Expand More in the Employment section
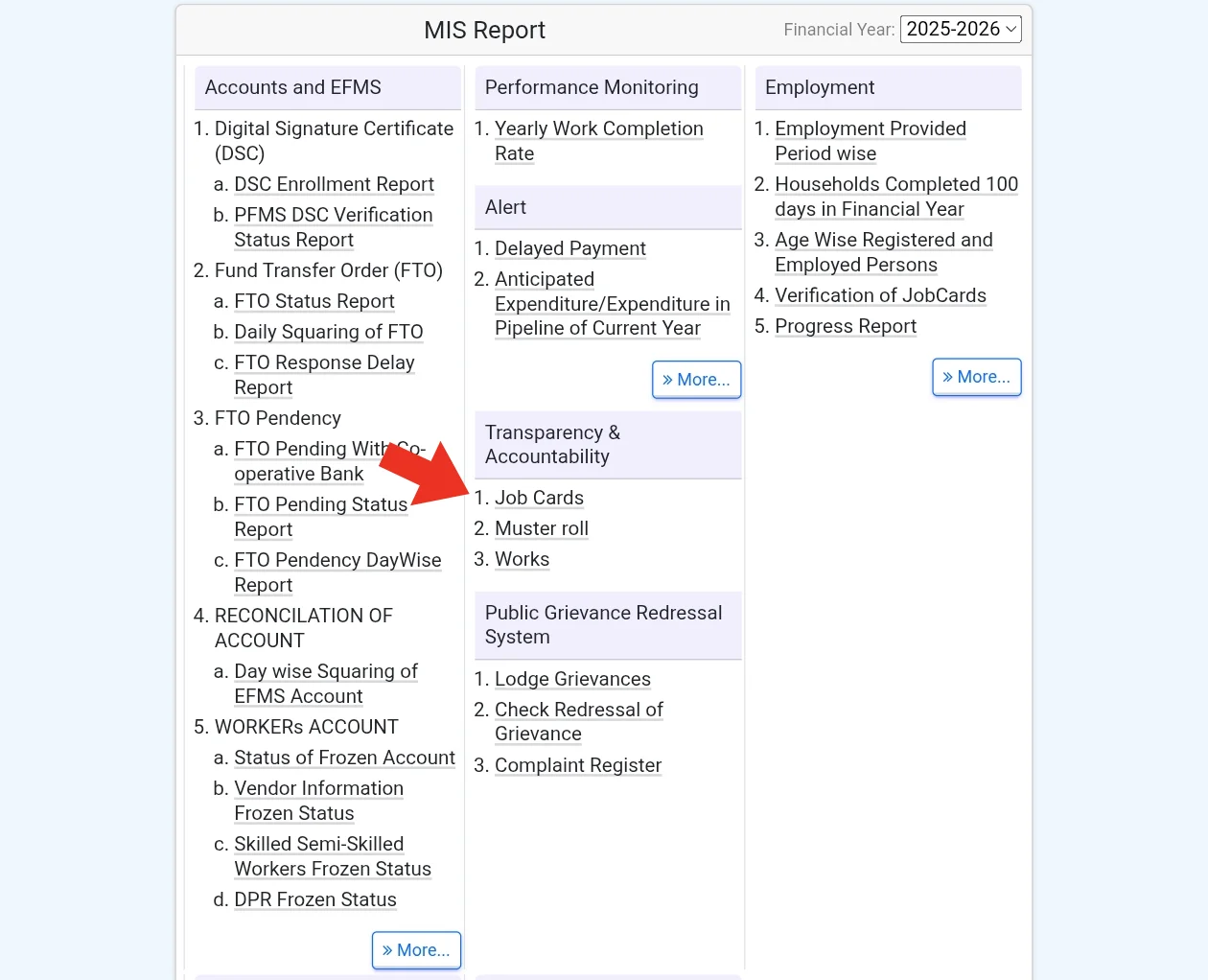Viewport: 1208px width, 980px height. 976,377
